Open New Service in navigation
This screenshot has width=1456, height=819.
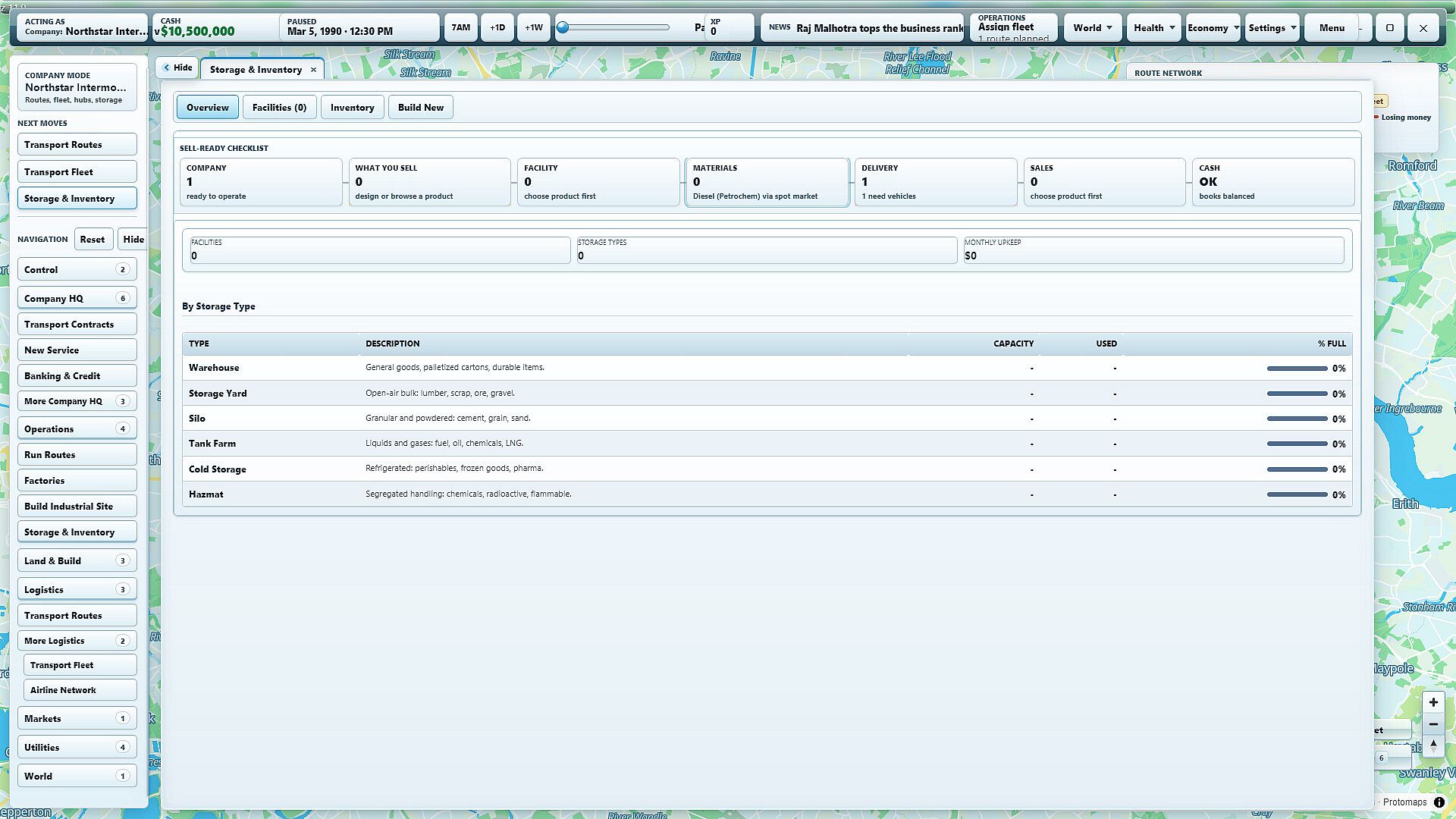(77, 350)
